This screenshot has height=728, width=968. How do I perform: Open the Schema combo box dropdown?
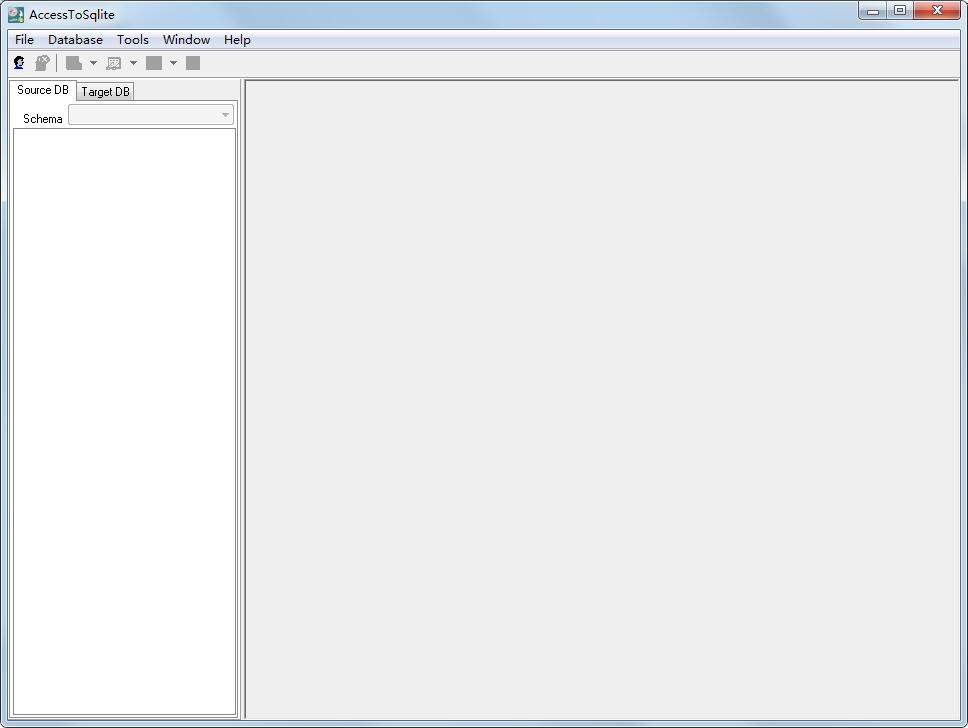(x=225, y=115)
